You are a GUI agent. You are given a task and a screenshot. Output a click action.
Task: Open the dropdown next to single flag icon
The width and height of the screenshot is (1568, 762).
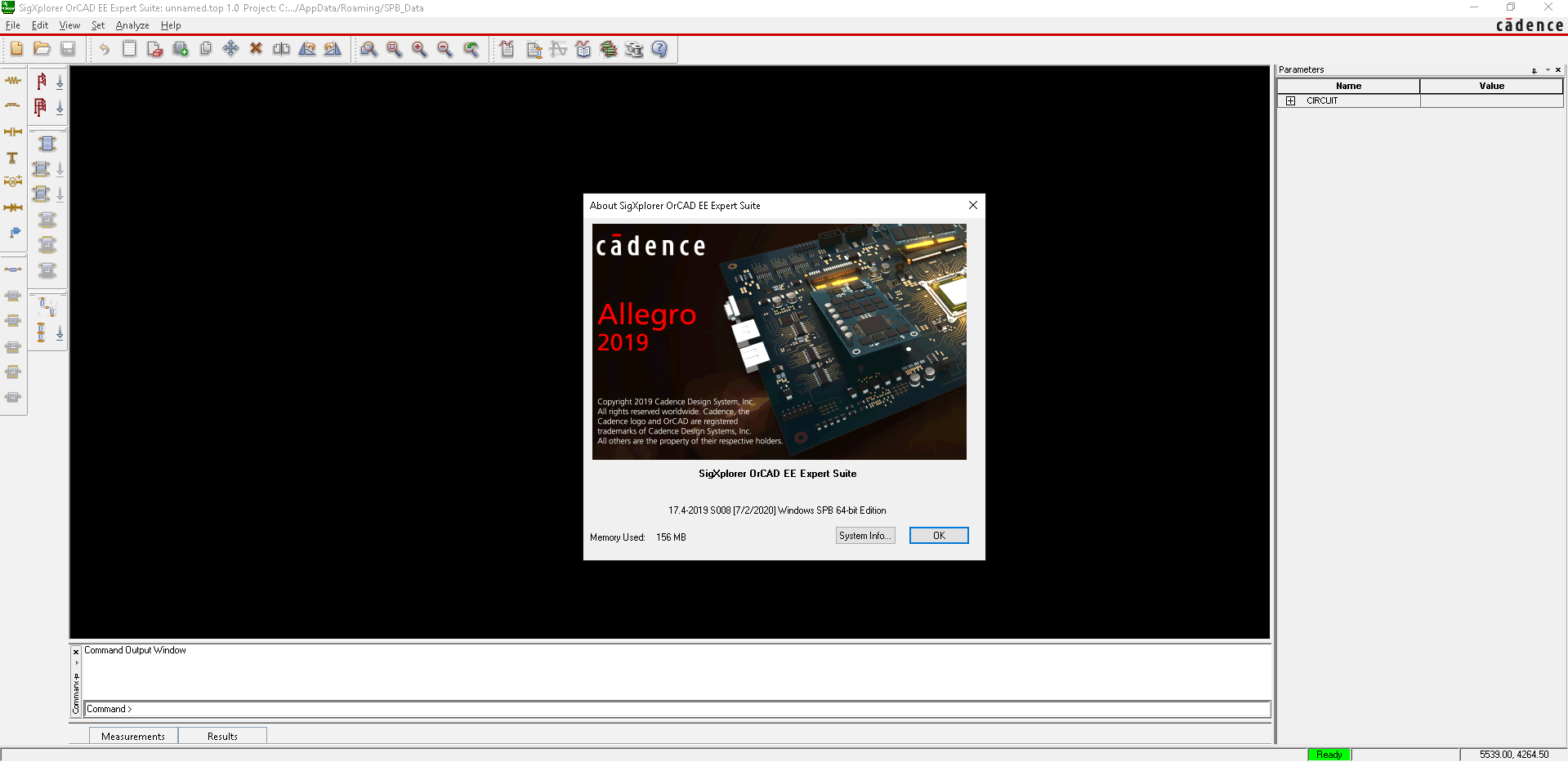60,82
